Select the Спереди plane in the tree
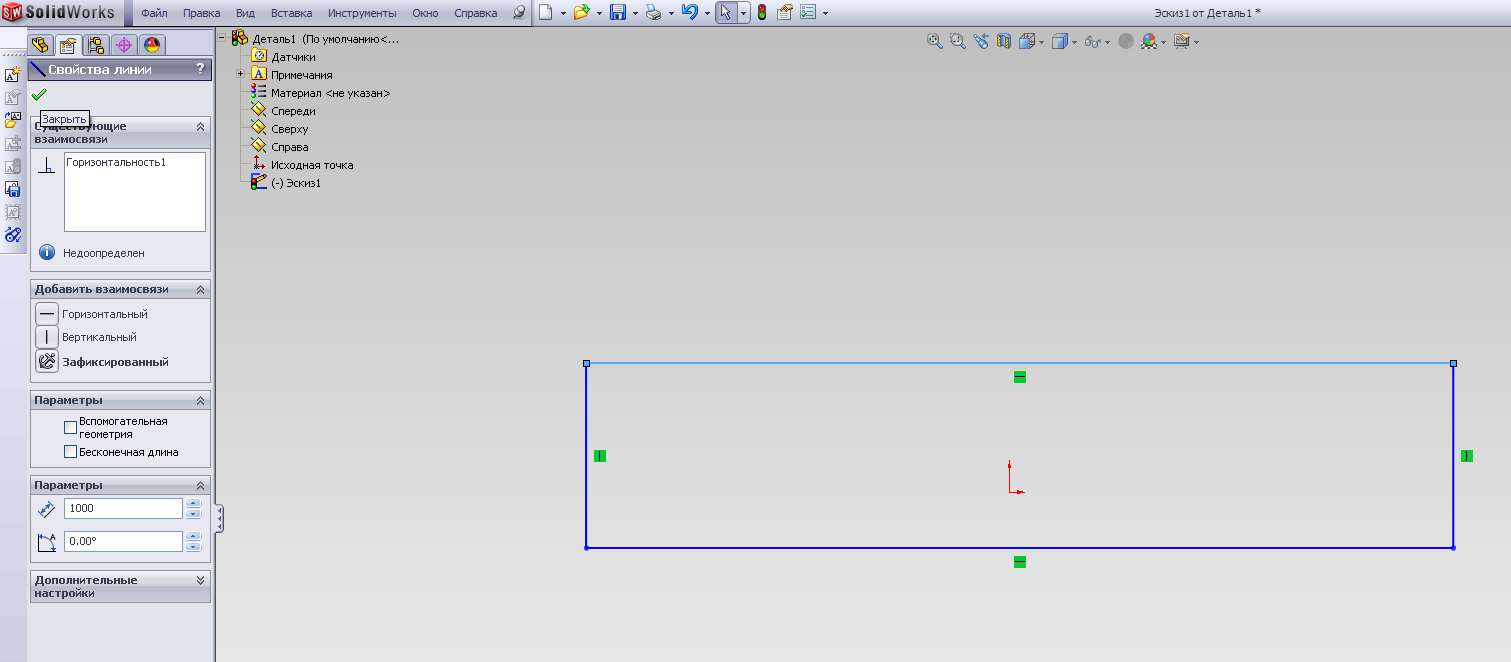 coord(293,111)
